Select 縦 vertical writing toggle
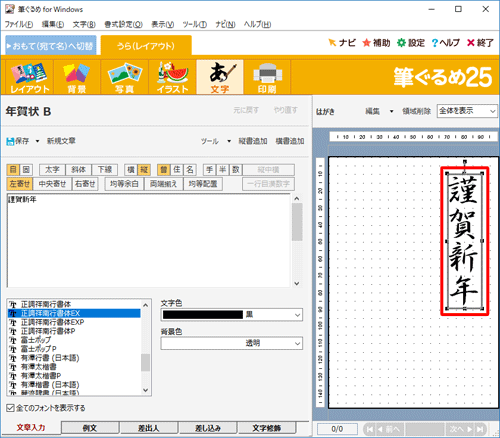The image size is (500, 438). pyautogui.click(x=144, y=170)
